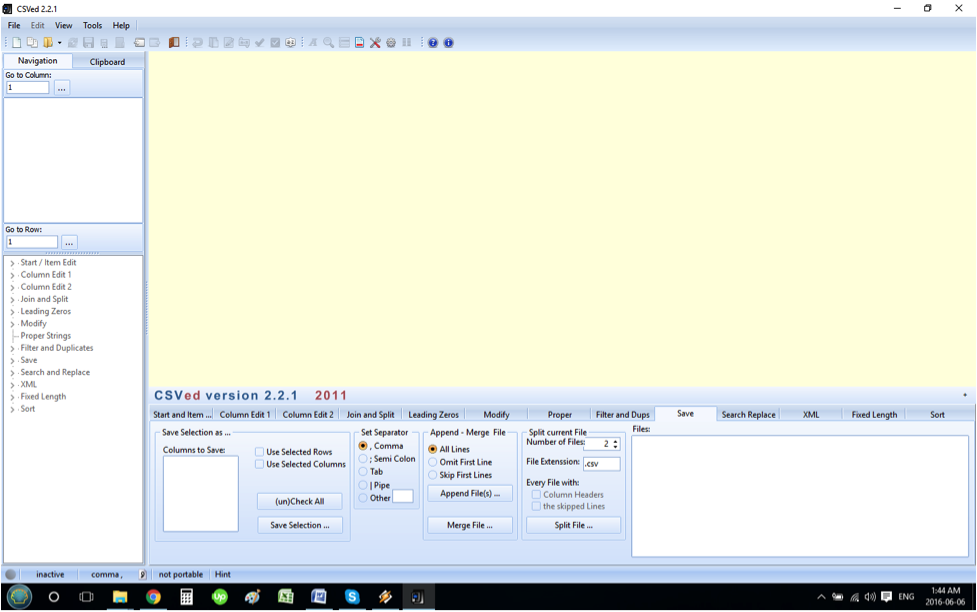Open Word from the taskbar
Image resolution: width=977 pixels, height=612 pixels.
(x=318, y=597)
